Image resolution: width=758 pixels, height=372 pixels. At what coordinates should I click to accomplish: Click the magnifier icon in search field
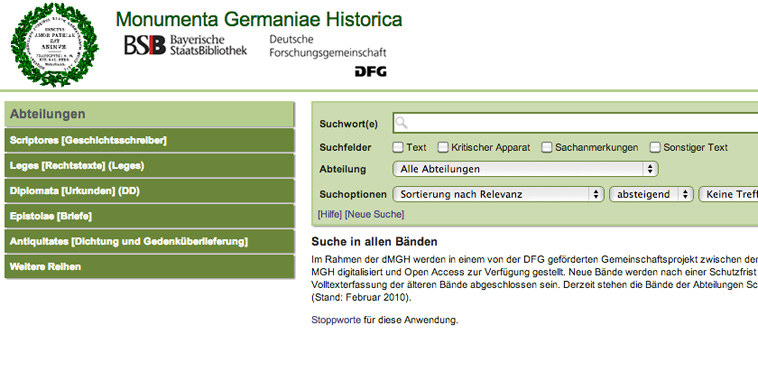coord(401,123)
